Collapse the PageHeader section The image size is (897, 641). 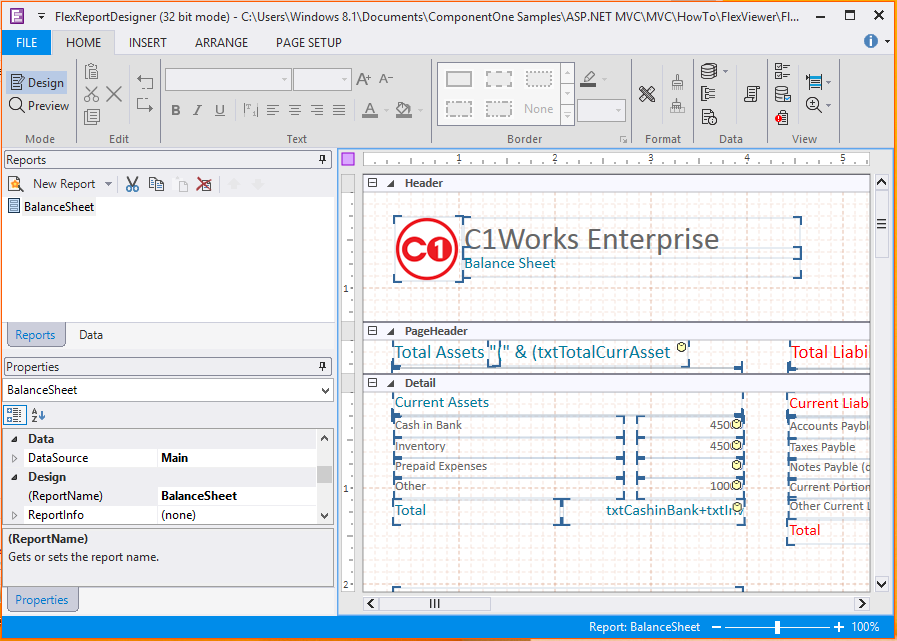(x=373, y=331)
